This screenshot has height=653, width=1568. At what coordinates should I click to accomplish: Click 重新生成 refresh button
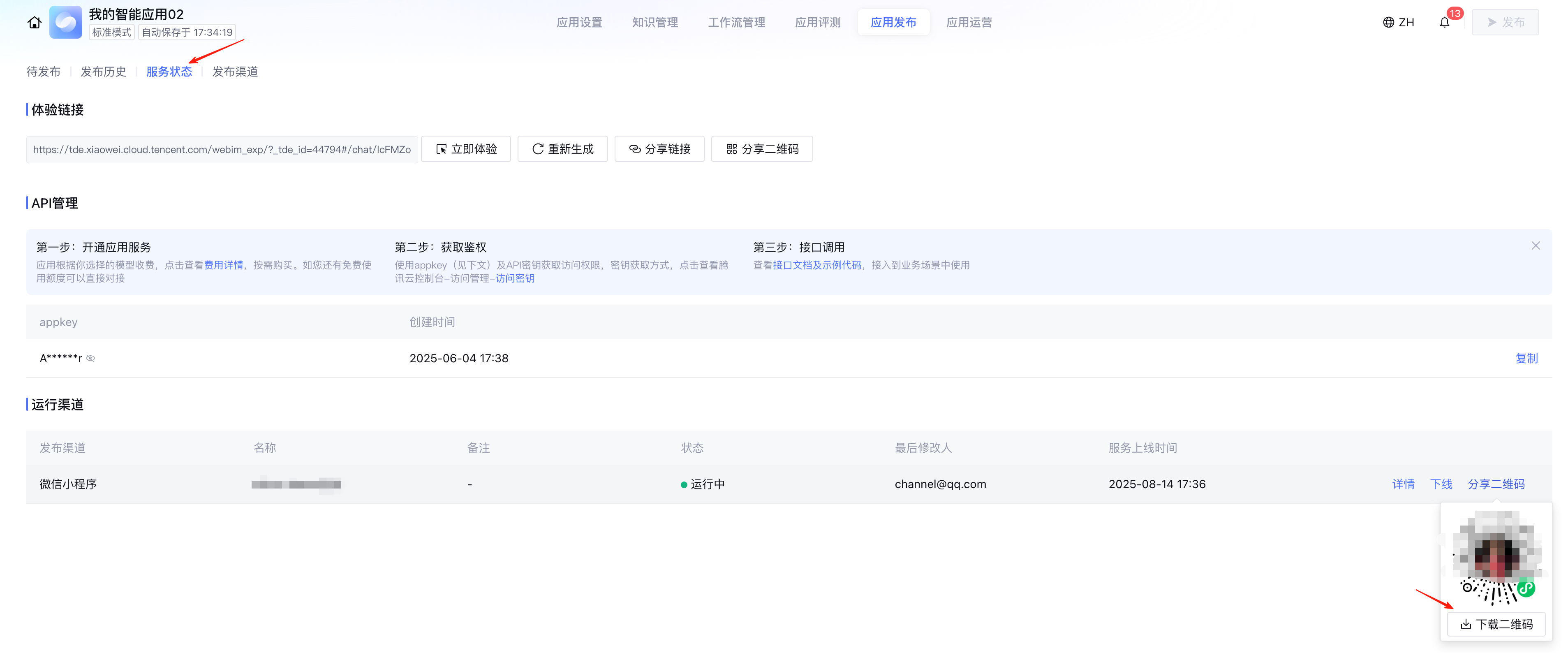(x=562, y=149)
